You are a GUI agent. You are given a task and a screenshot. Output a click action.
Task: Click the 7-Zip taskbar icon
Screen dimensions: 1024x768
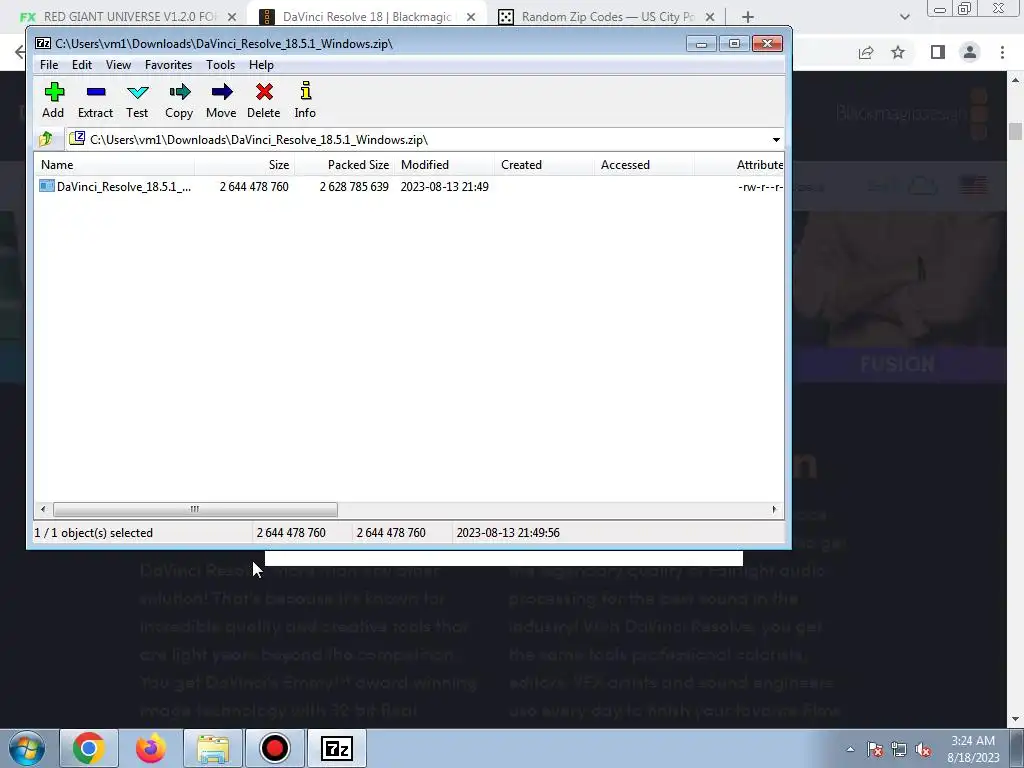pos(337,748)
